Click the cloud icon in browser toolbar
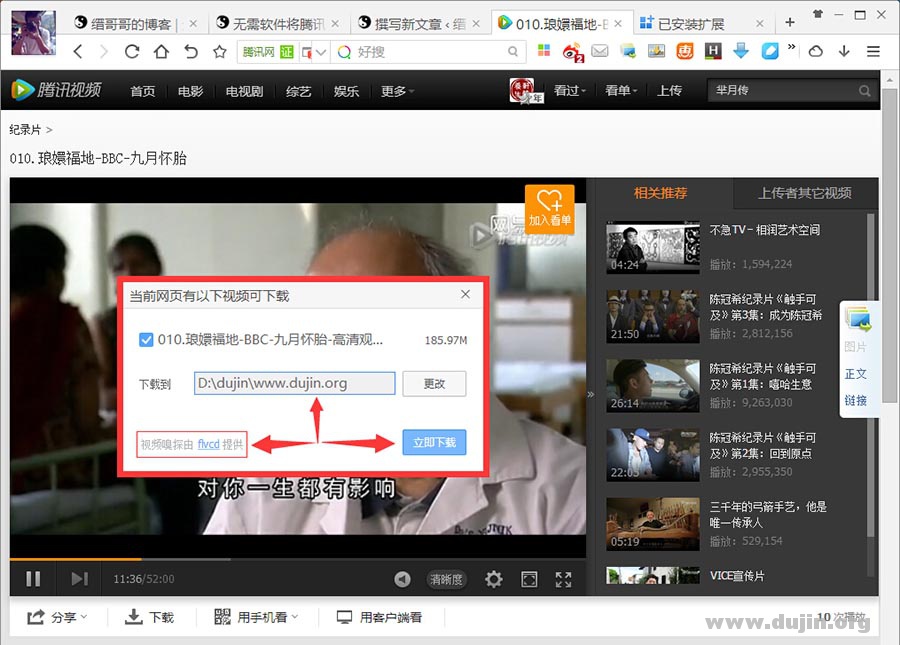The width and height of the screenshot is (900, 645). [x=816, y=52]
